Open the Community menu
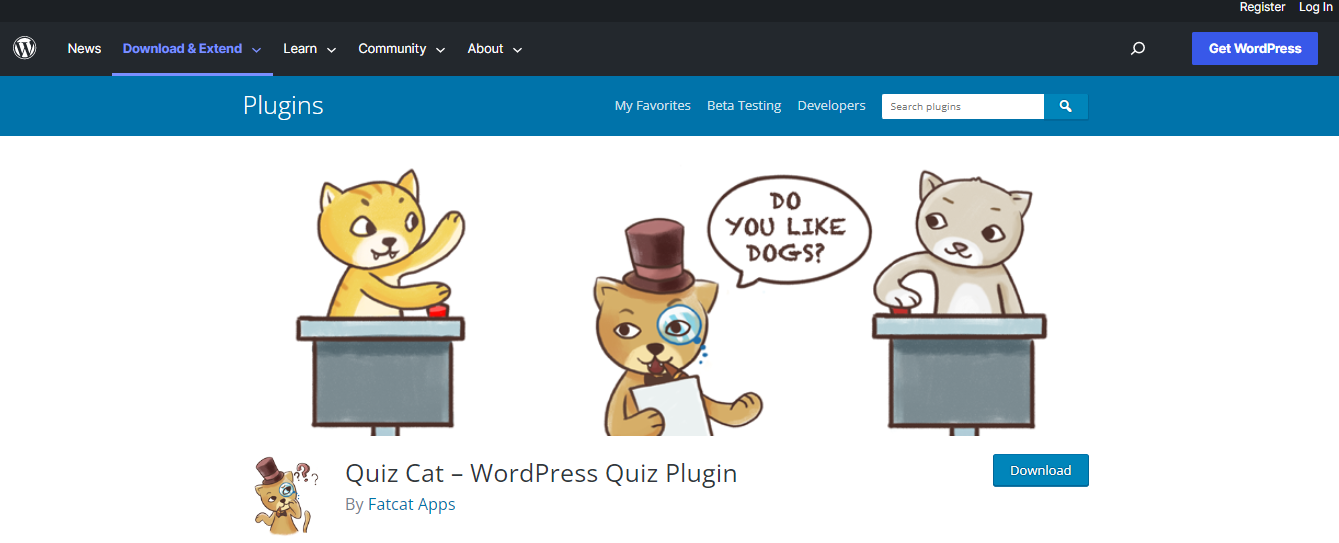Image resolution: width=1339 pixels, height=543 pixels. point(392,48)
